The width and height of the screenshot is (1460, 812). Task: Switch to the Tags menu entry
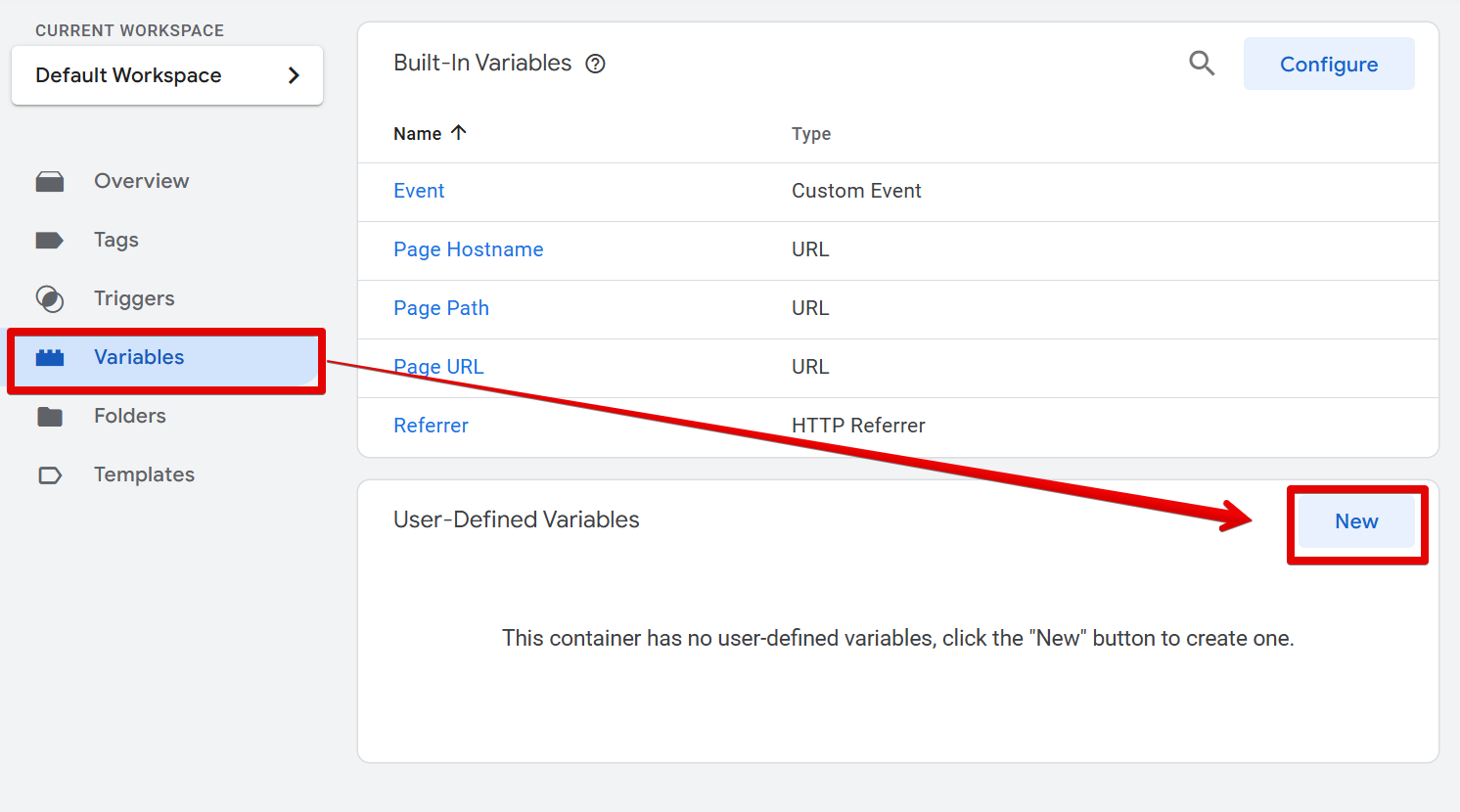tap(115, 239)
